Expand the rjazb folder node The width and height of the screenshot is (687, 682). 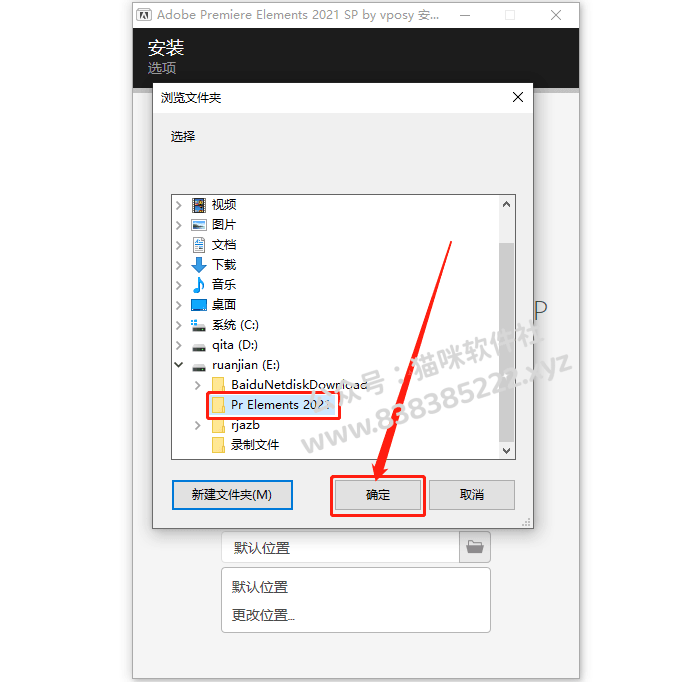point(198,425)
